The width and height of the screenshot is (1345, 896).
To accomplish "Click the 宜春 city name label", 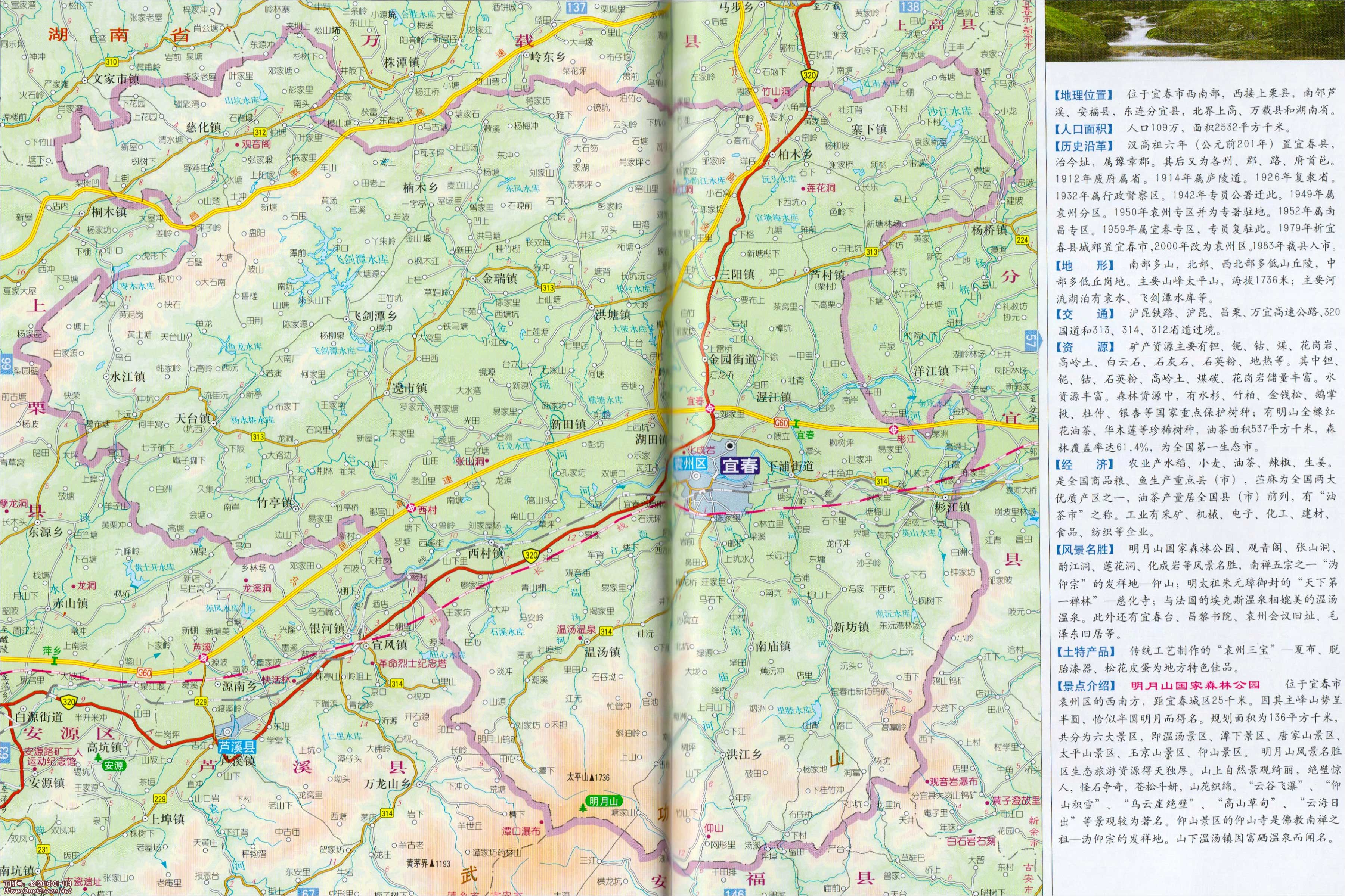I will click(x=740, y=466).
